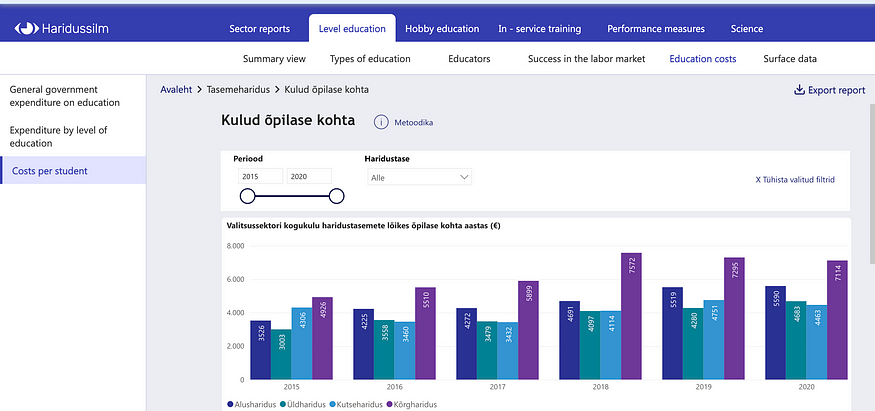This screenshot has width=875, height=411.
Task: Click the Kutseharidus legend marker
Action: 332,404
